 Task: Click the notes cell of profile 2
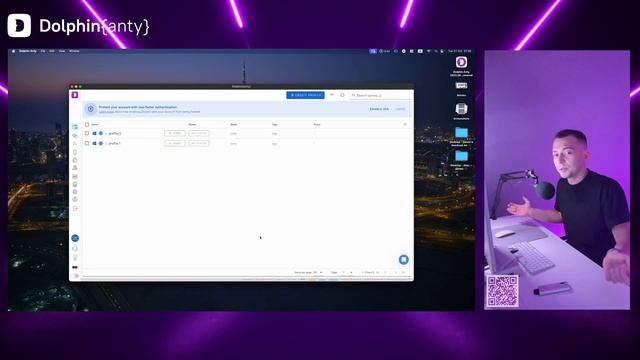click(x=233, y=133)
